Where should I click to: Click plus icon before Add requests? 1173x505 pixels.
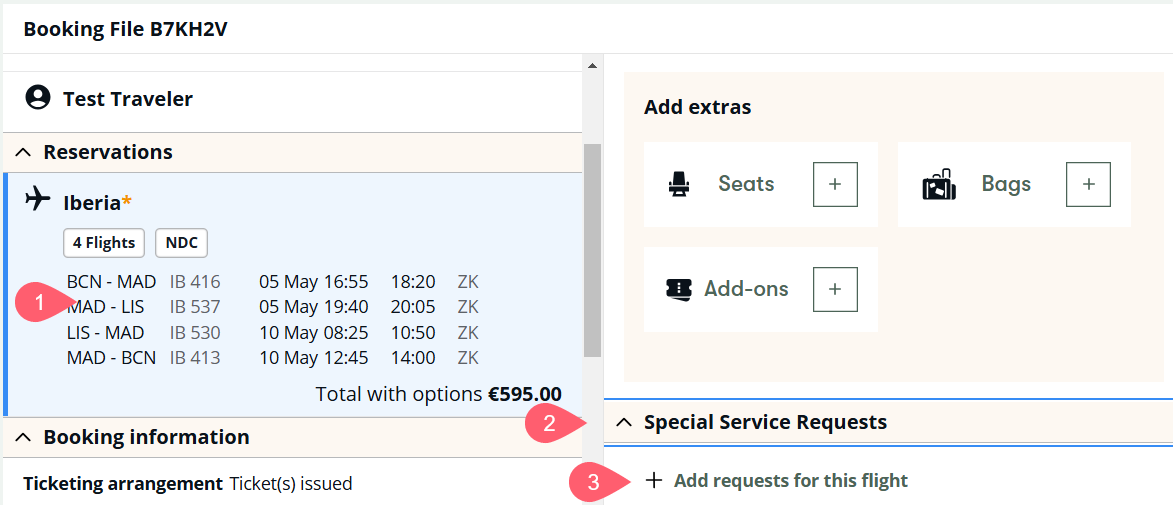pyautogui.click(x=654, y=481)
